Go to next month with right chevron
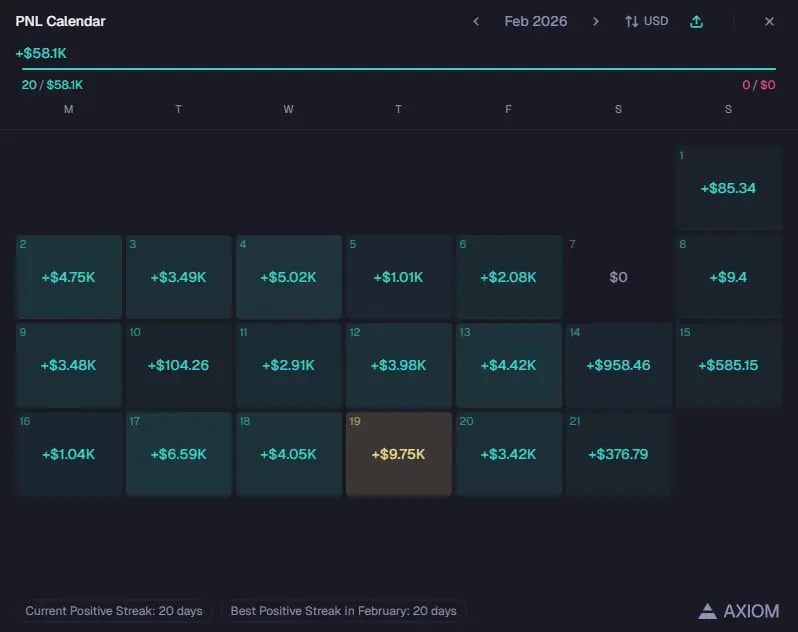 (595, 21)
